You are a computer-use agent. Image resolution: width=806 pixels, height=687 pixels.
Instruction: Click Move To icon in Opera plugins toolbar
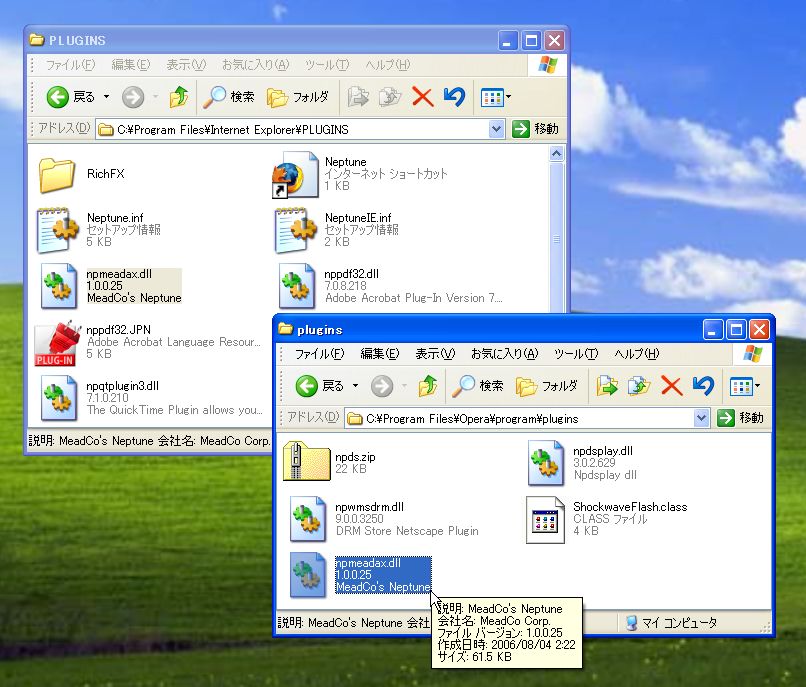click(x=607, y=386)
